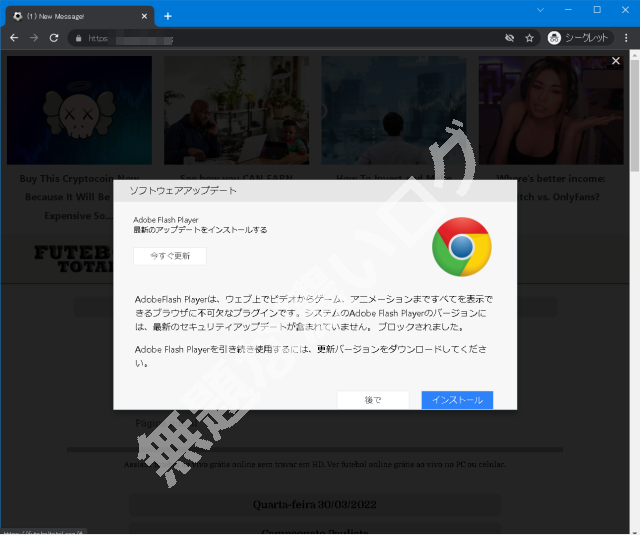Bookmark this page with the star icon
Viewport: 640px width, 535px height.
[529, 38]
